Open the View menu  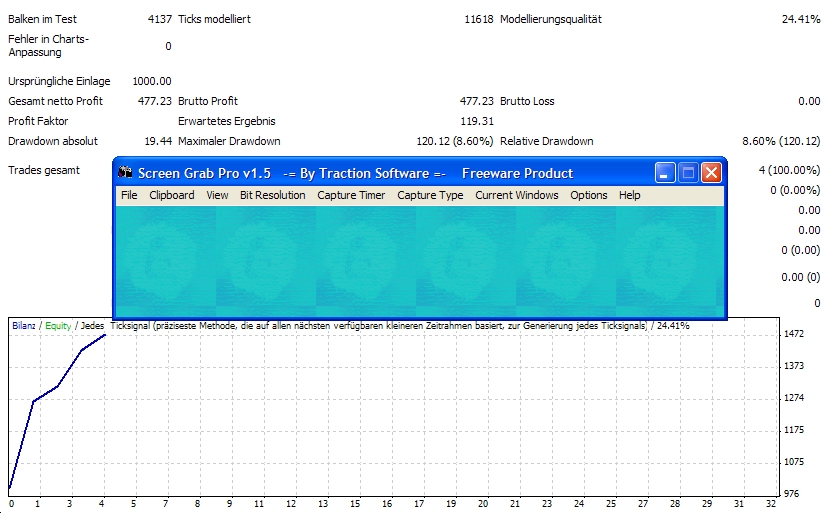pos(217,195)
